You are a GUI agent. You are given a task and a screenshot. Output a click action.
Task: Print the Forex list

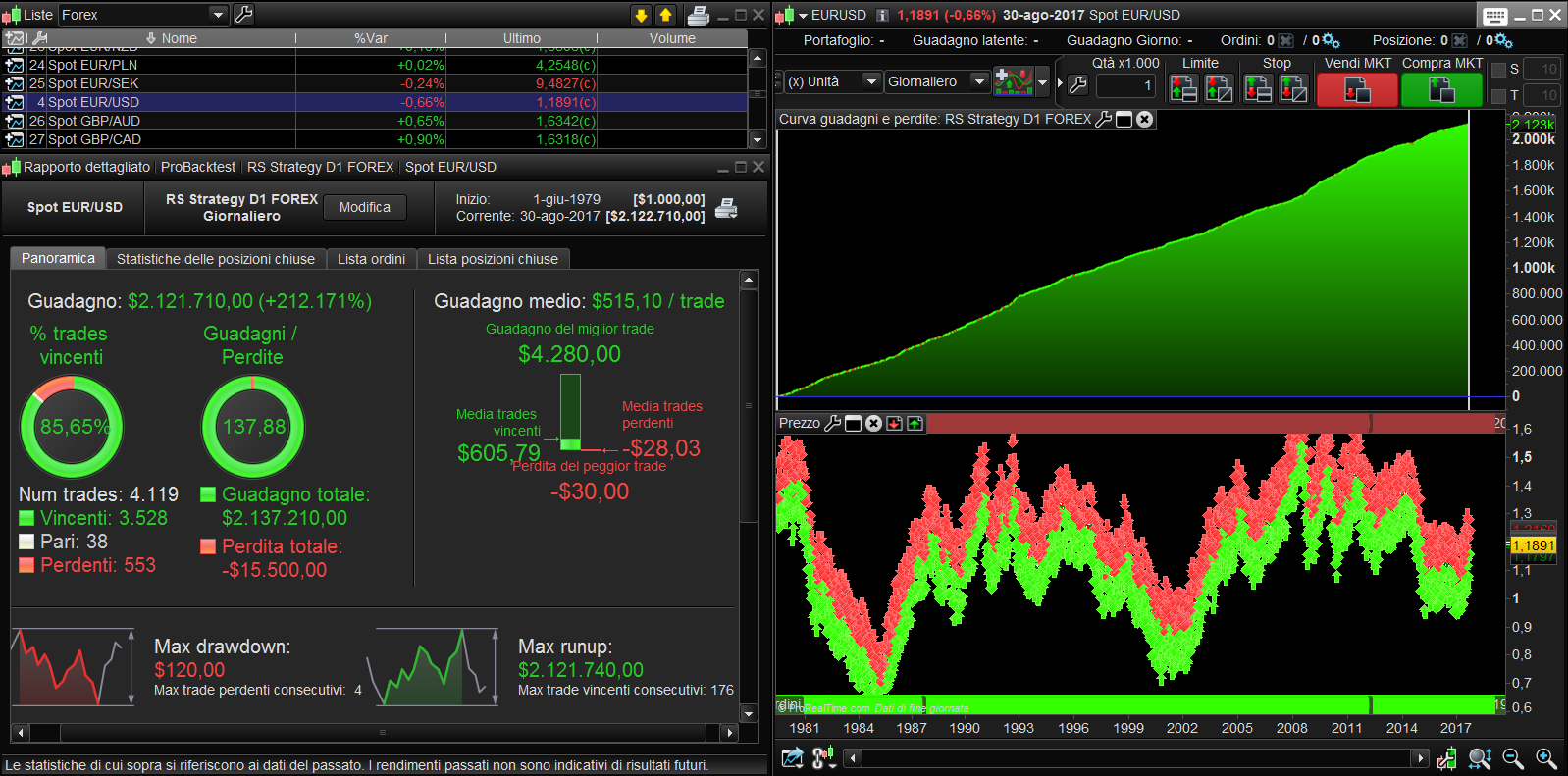(x=699, y=15)
